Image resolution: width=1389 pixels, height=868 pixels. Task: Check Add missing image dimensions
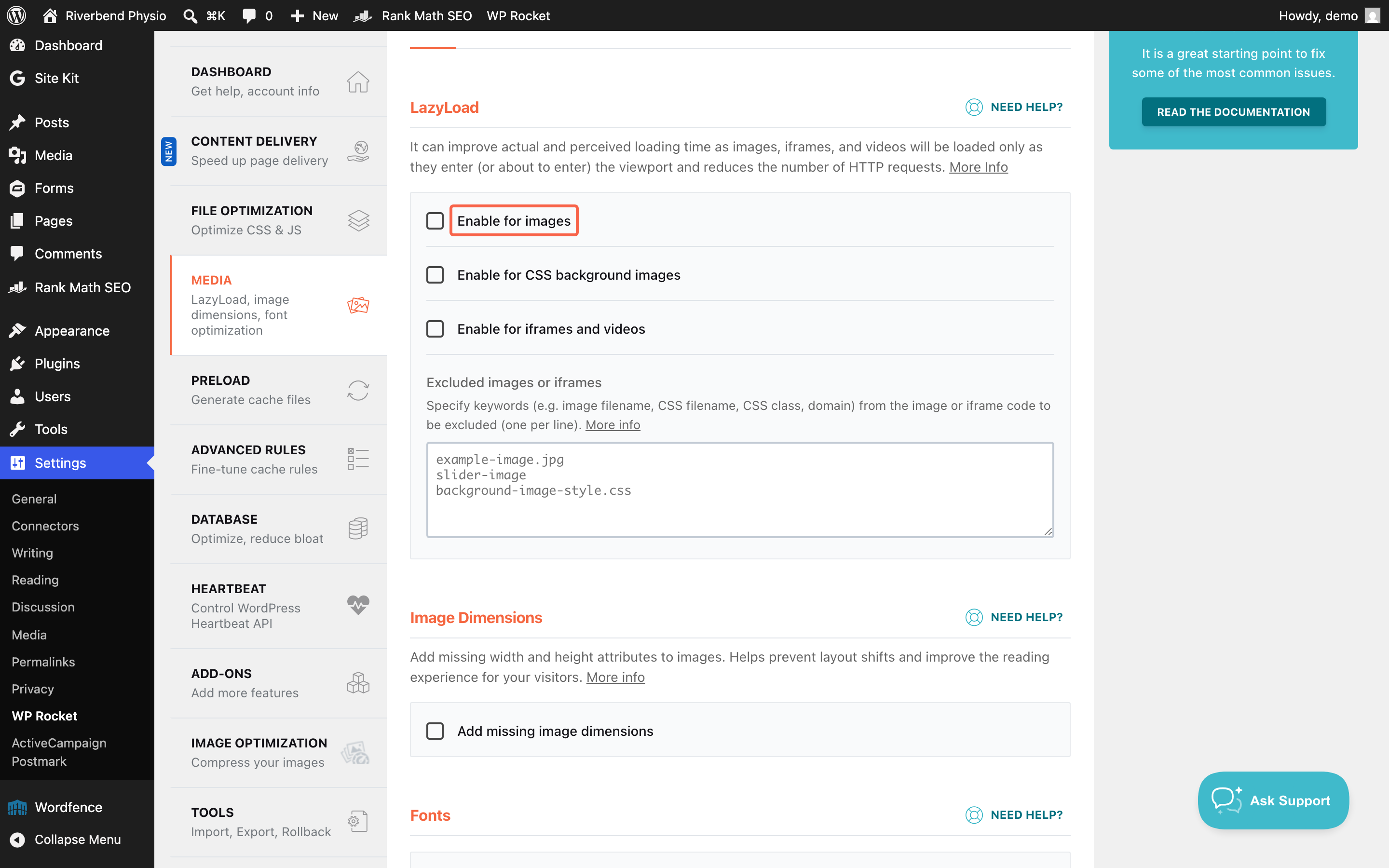click(x=435, y=731)
